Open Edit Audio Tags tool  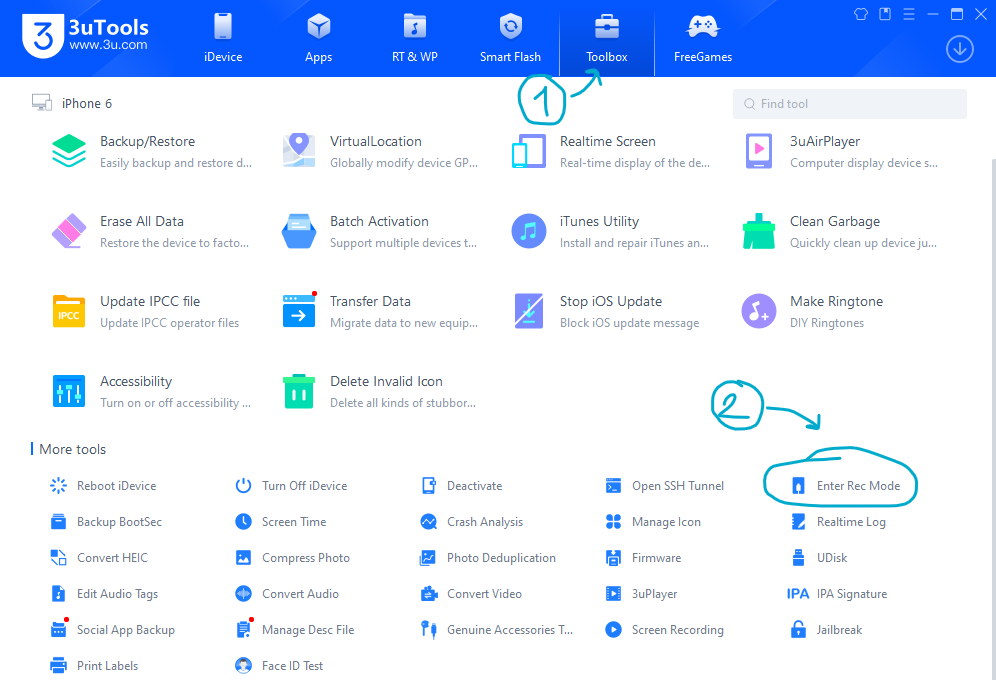click(x=104, y=594)
